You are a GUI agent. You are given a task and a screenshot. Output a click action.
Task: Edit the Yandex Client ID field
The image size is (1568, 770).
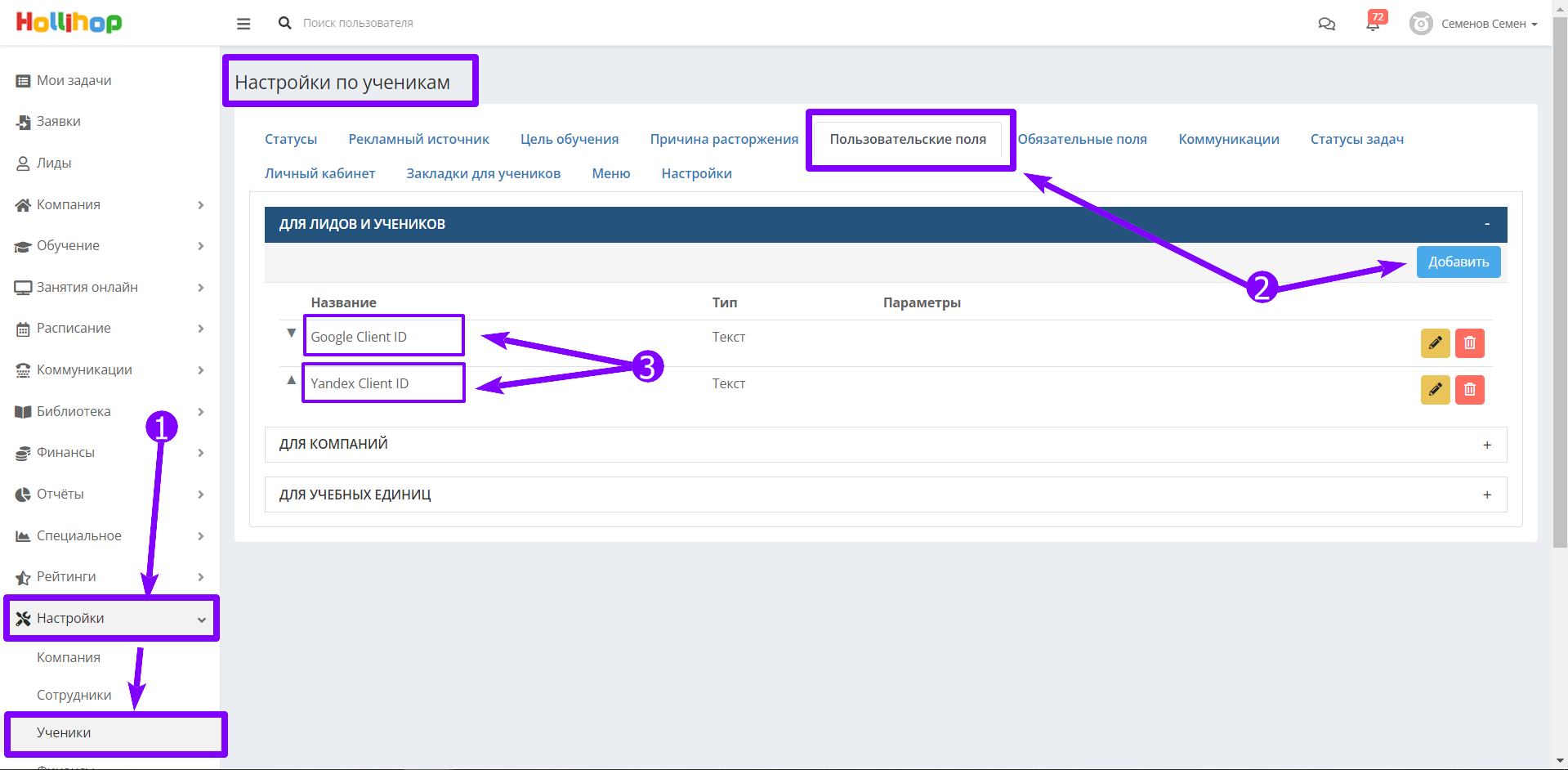[1435, 390]
